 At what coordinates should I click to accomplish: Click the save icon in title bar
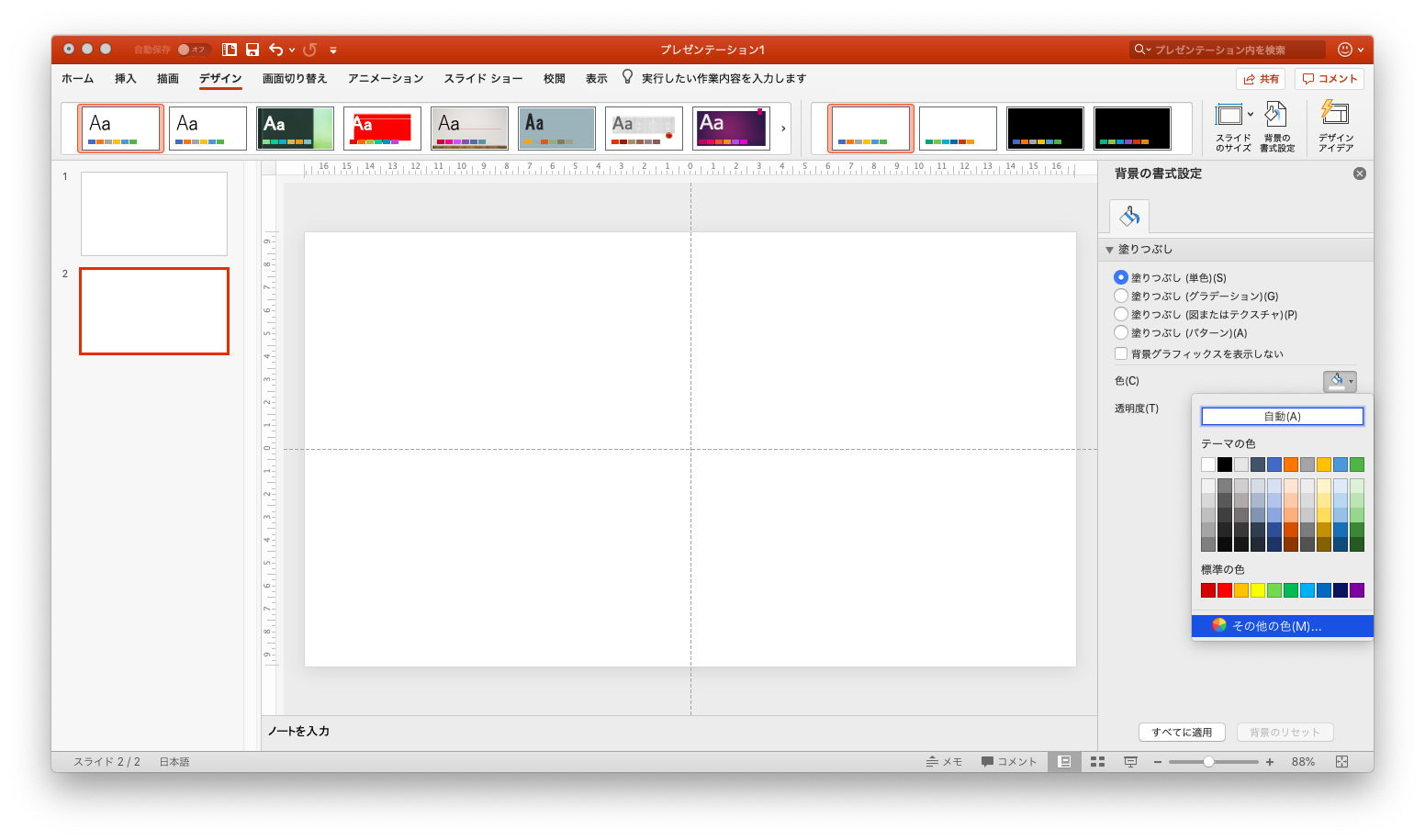coord(252,50)
